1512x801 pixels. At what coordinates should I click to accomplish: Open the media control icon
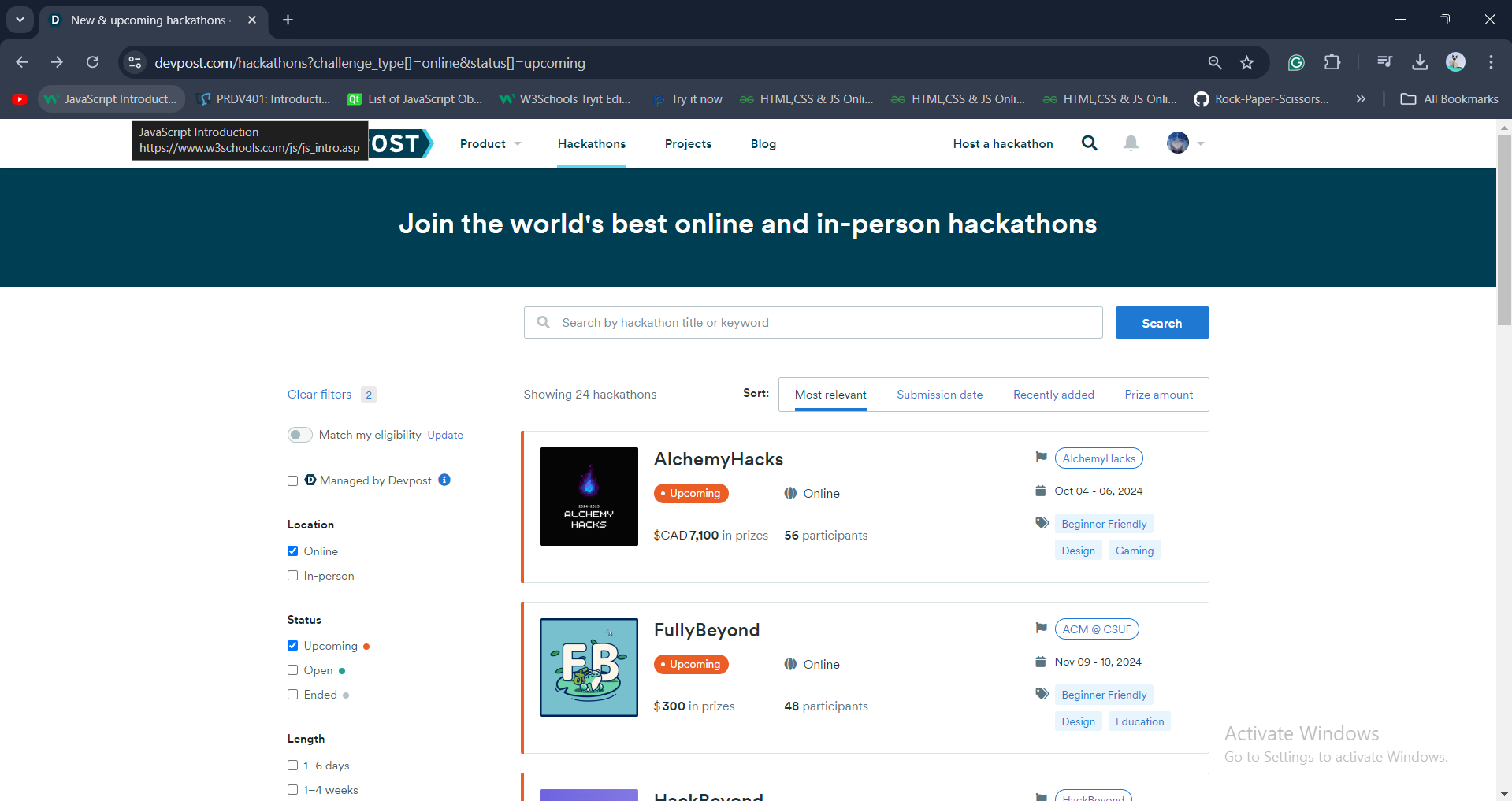click(1384, 62)
